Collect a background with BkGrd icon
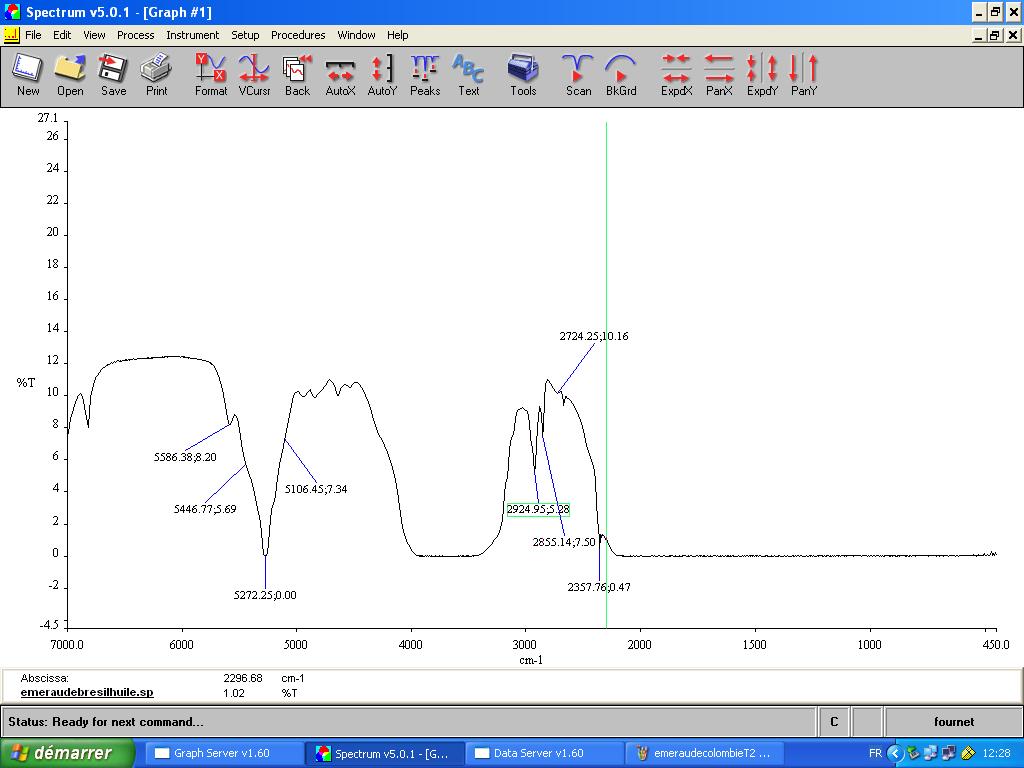Viewport: 1024px width, 768px height. point(621,75)
